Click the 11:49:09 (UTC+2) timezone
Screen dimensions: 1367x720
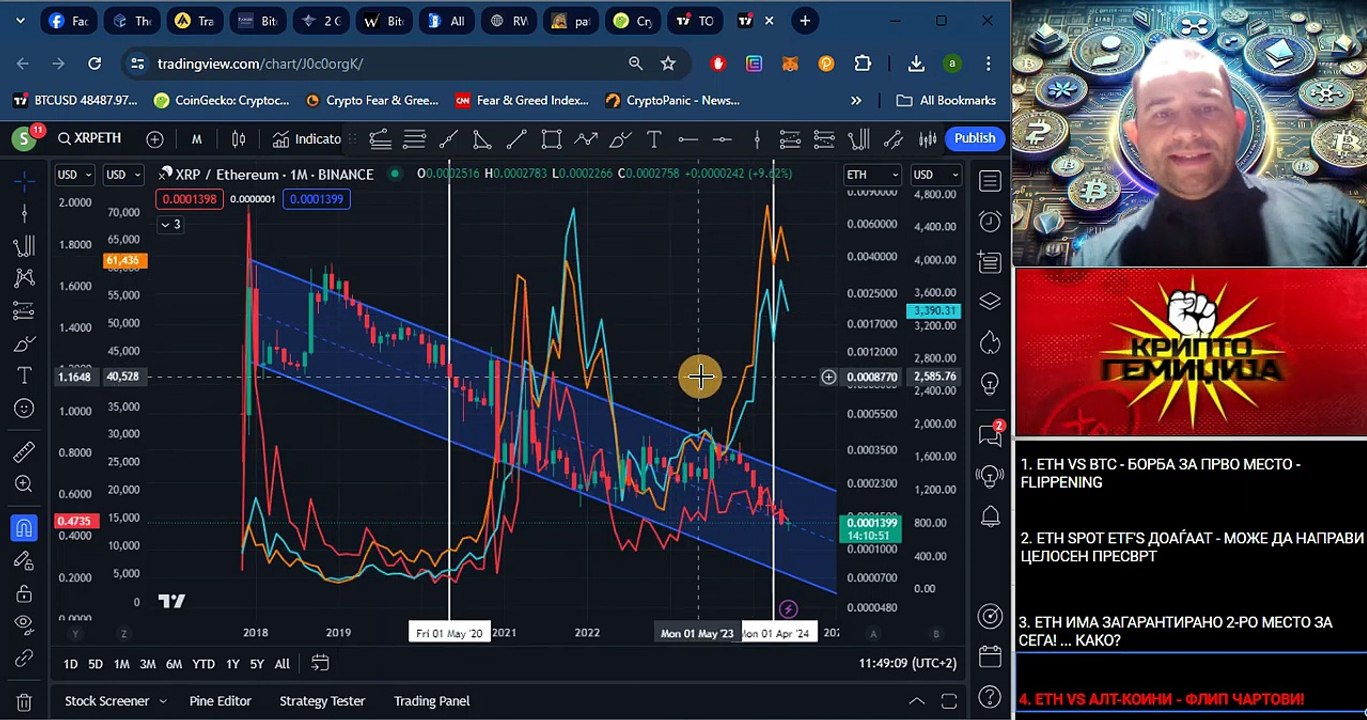(907, 663)
